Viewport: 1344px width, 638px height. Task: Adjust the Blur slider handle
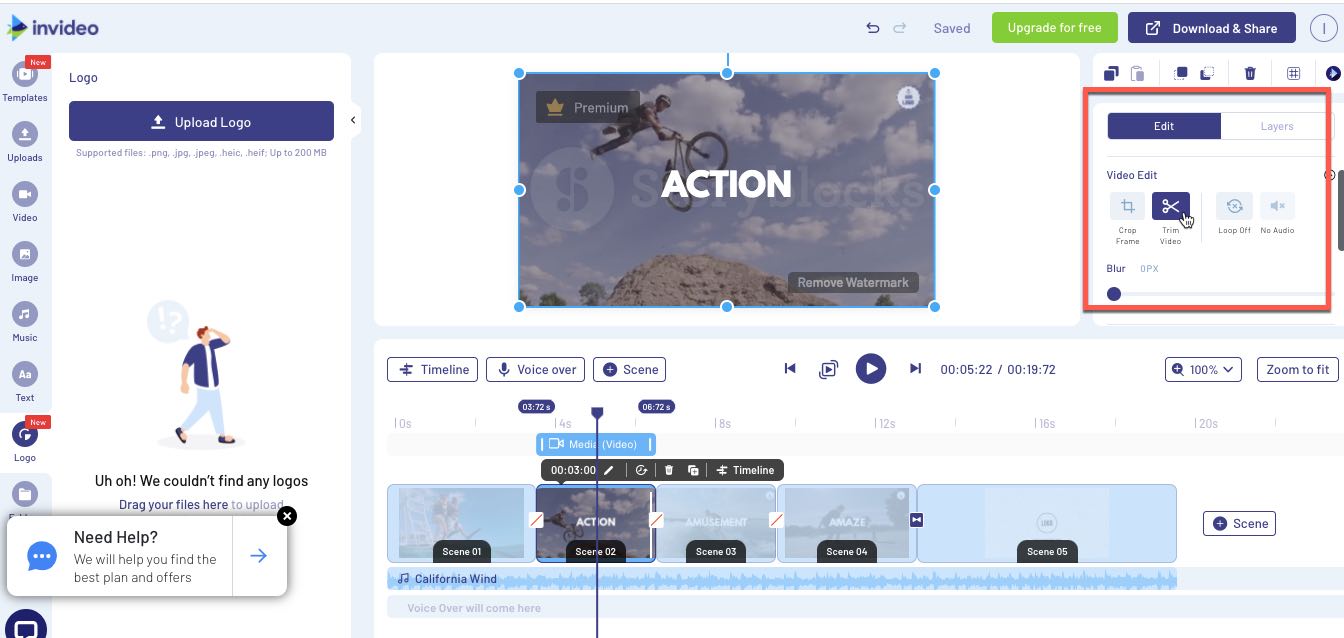1114,294
